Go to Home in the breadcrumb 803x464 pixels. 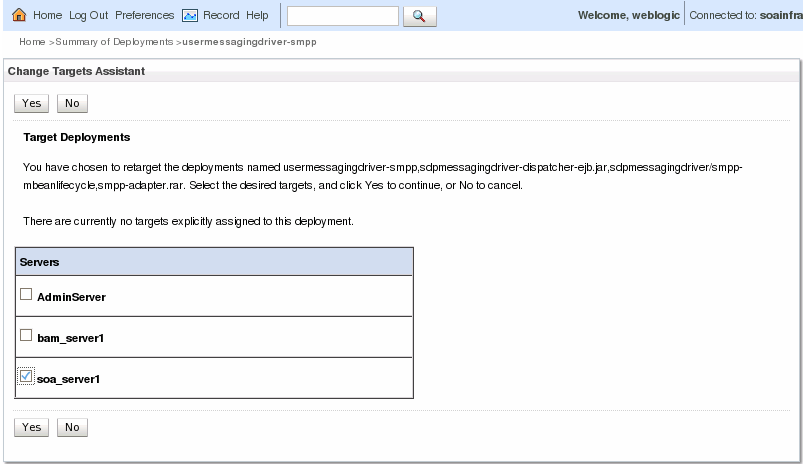32,42
